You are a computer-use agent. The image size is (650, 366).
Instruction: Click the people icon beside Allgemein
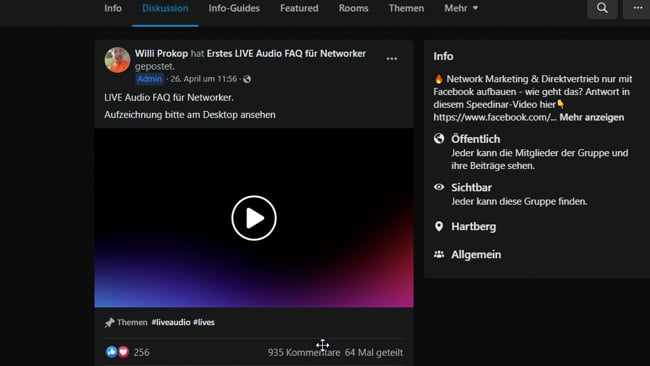(x=439, y=255)
